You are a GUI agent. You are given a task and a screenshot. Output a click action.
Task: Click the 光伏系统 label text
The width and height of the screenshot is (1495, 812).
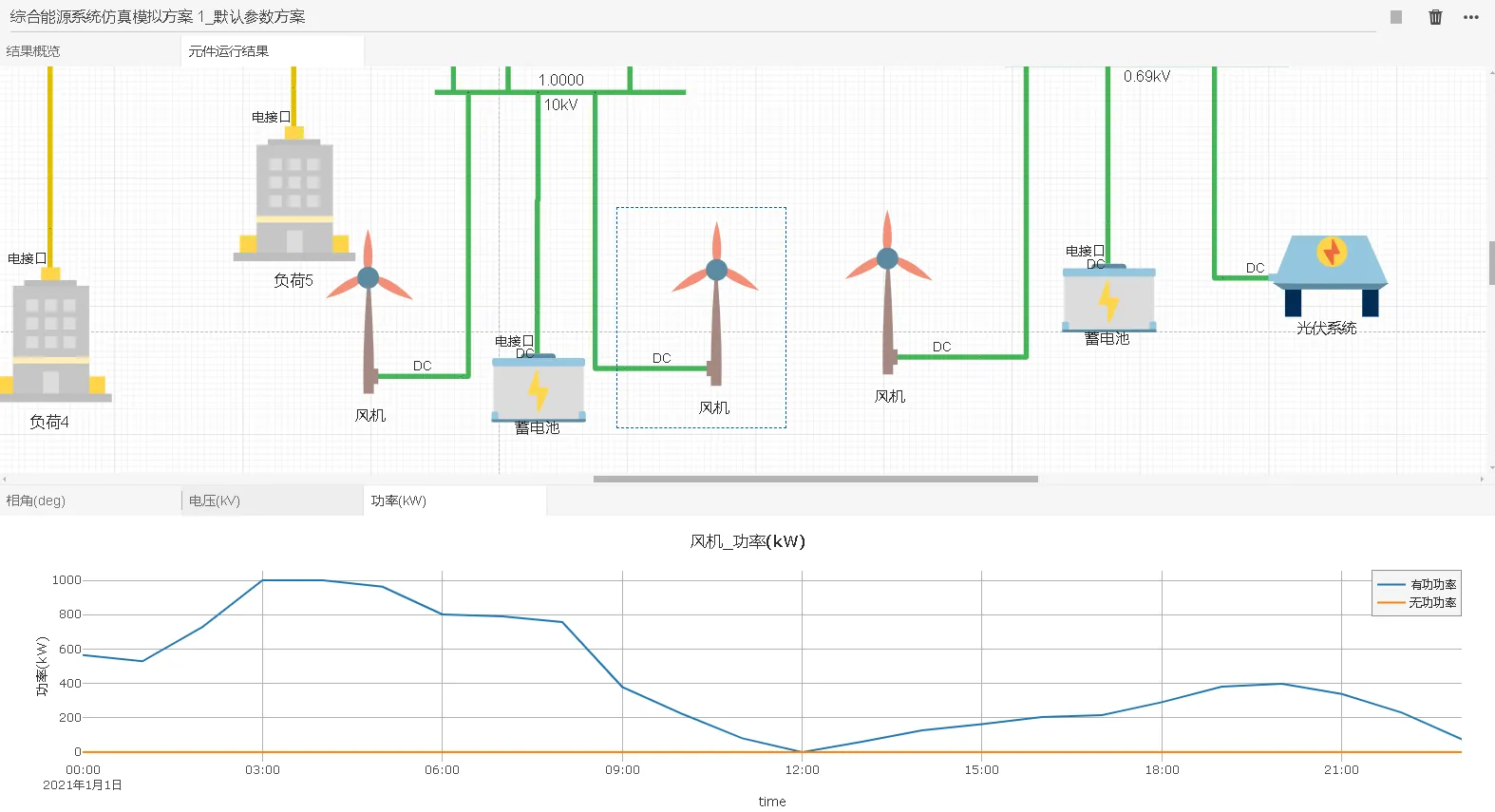(1327, 328)
